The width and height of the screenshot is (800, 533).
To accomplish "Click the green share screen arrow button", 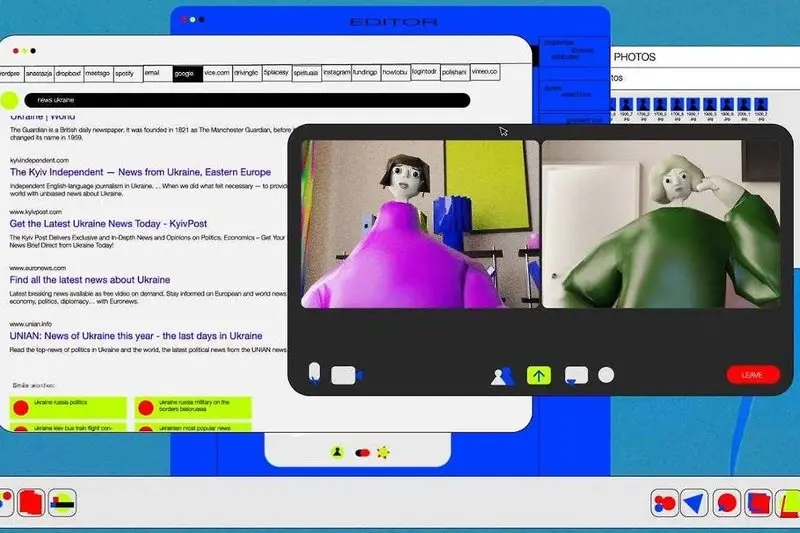I will [x=539, y=376].
